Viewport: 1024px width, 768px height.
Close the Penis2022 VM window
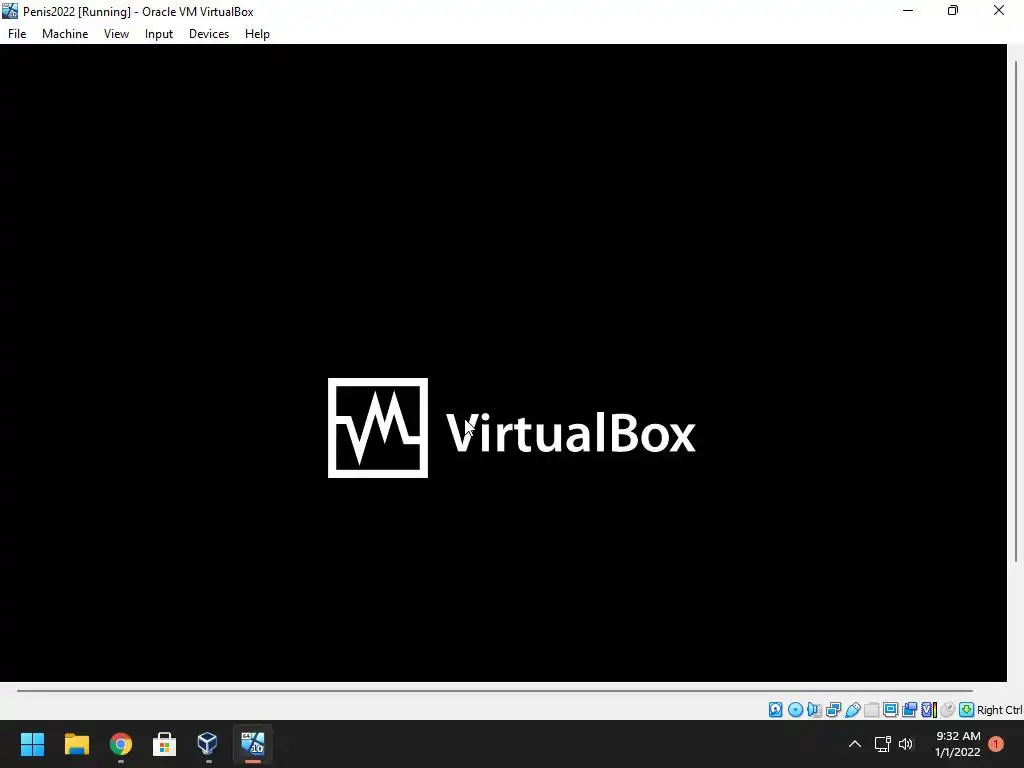[999, 10]
